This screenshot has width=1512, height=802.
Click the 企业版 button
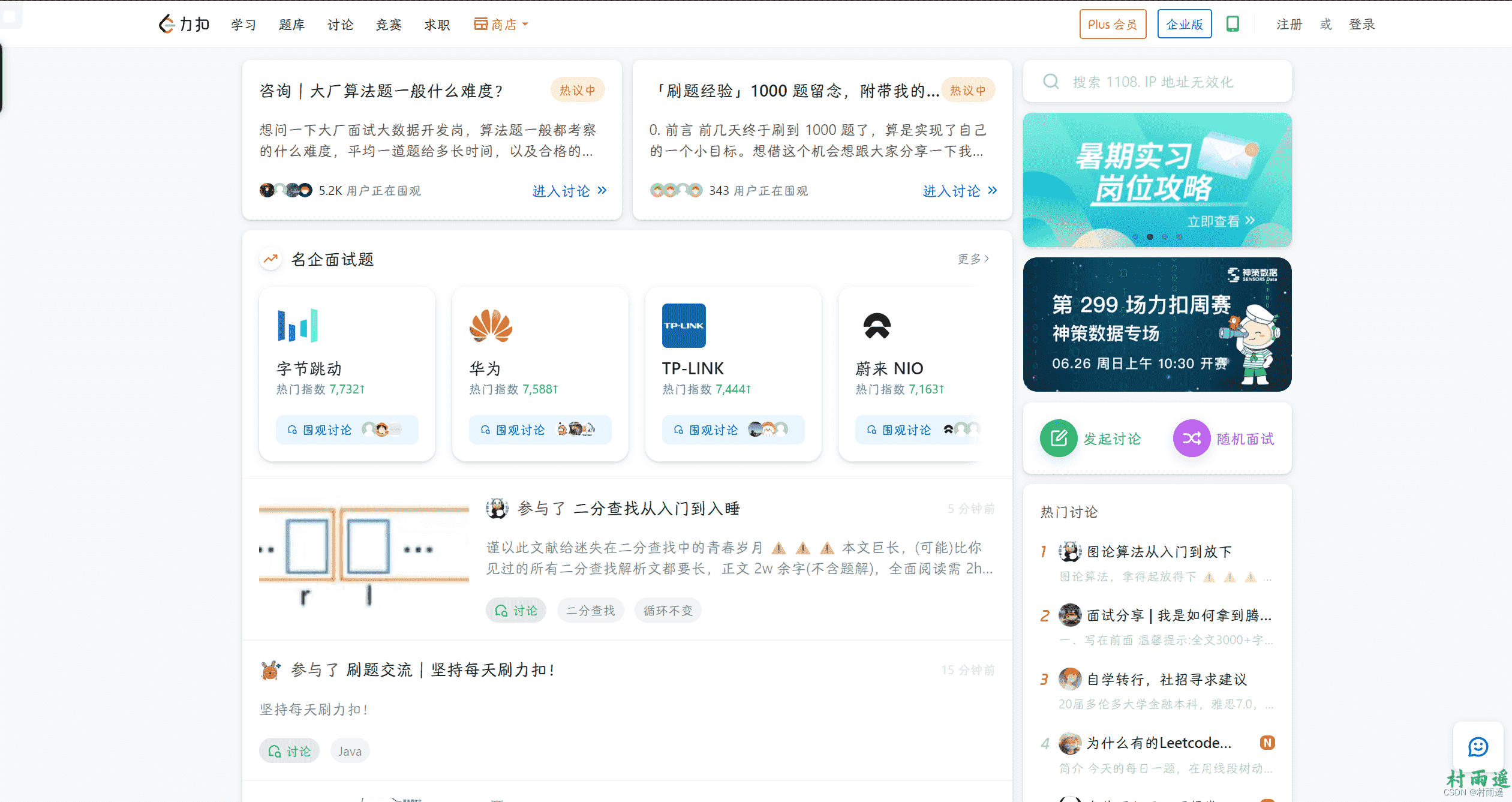pyautogui.click(x=1184, y=25)
